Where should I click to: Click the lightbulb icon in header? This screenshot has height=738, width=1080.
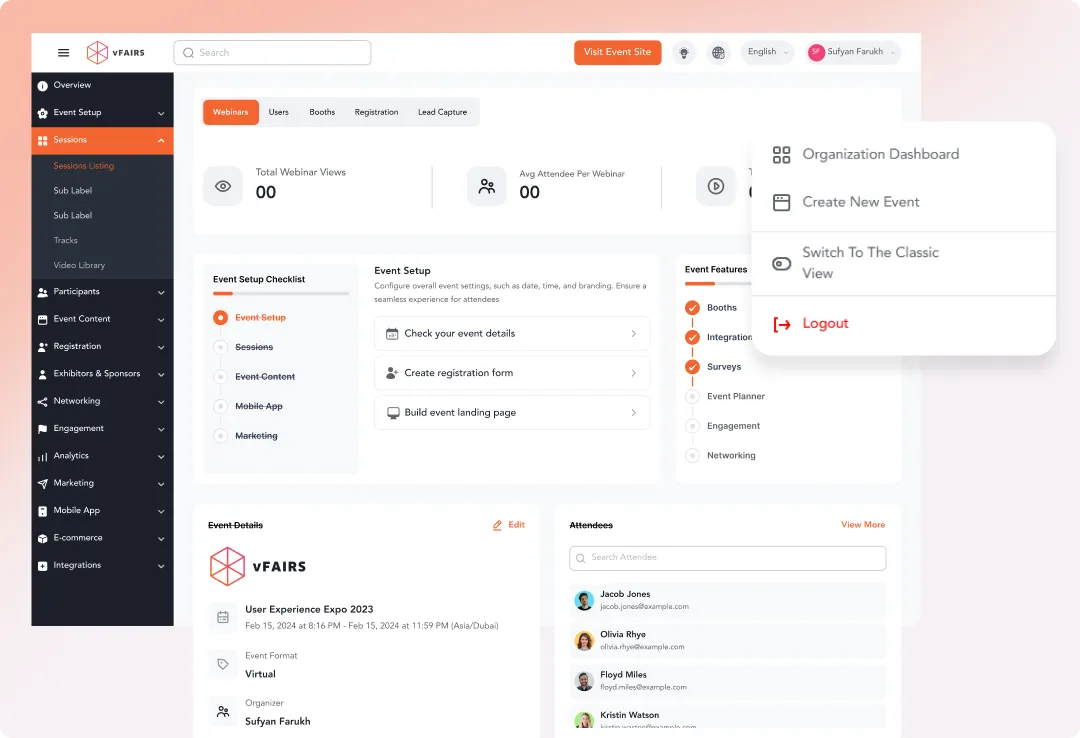[684, 53]
